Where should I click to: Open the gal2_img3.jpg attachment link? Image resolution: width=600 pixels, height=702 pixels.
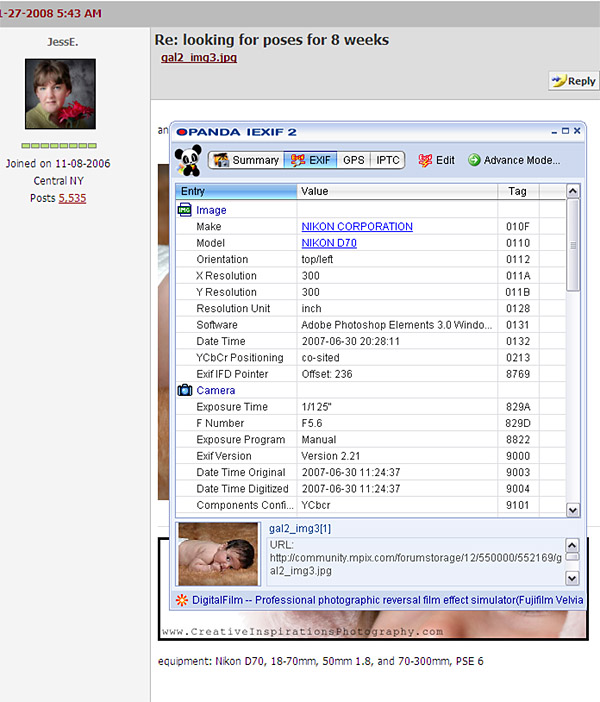pyautogui.click(x=199, y=57)
